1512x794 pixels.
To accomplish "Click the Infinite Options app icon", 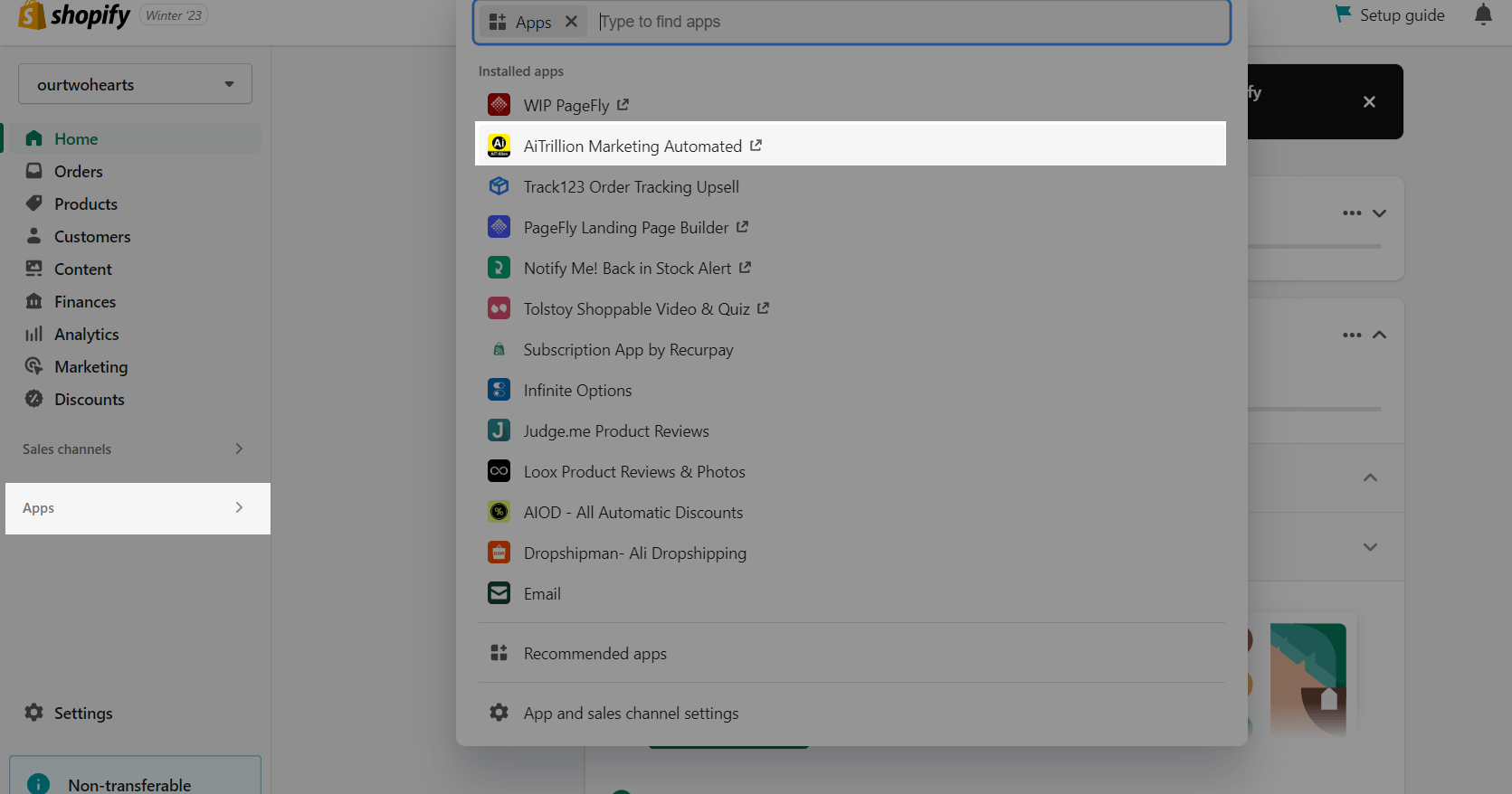I will 499,390.
